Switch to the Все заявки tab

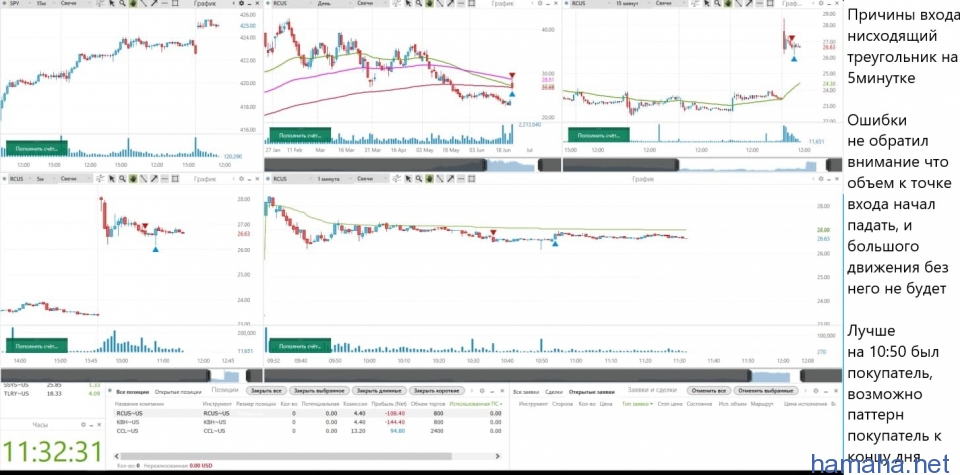pyautogui.click(x=526, y=391)
